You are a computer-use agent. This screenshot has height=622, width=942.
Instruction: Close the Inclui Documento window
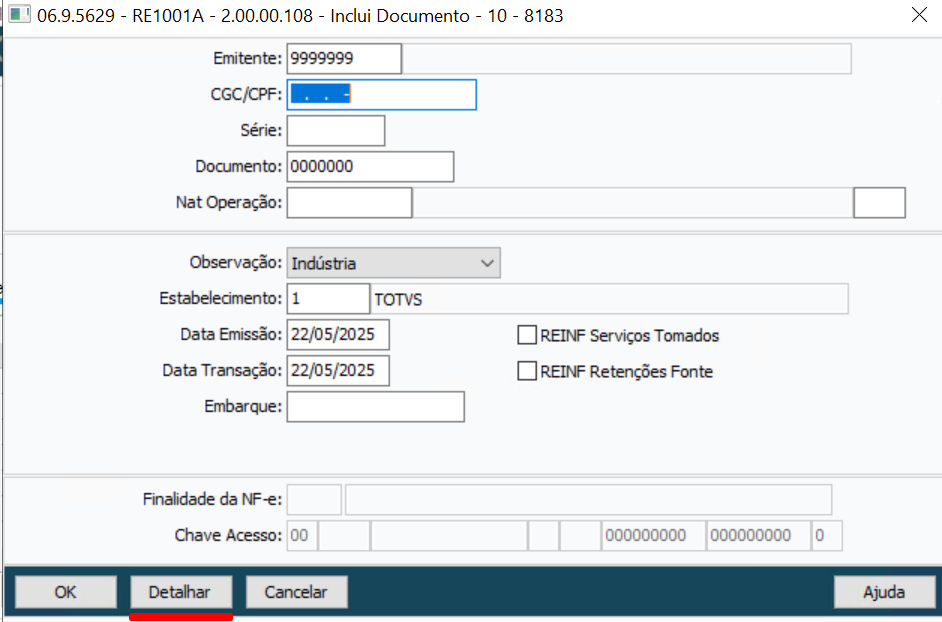point(919,15)
